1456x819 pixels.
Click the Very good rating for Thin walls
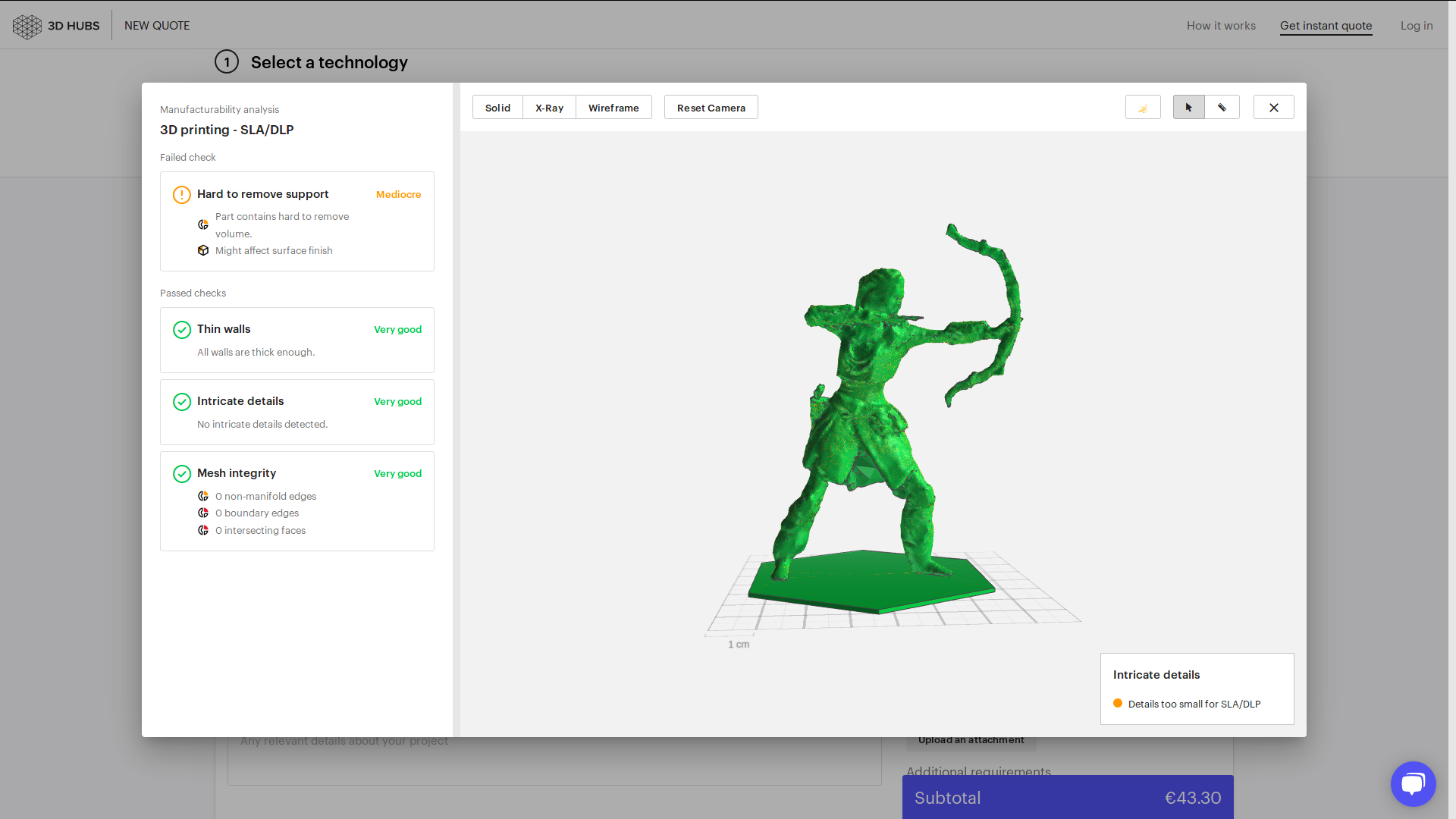(x=397, y=330)
